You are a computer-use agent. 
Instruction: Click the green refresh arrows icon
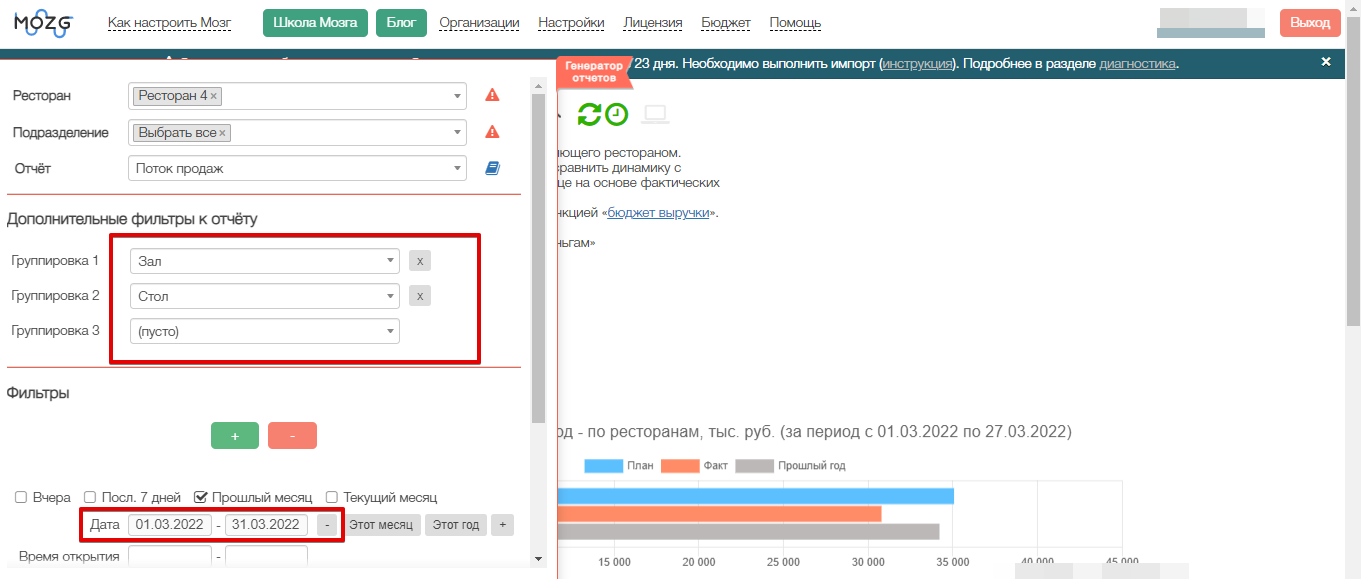point(589,115)
